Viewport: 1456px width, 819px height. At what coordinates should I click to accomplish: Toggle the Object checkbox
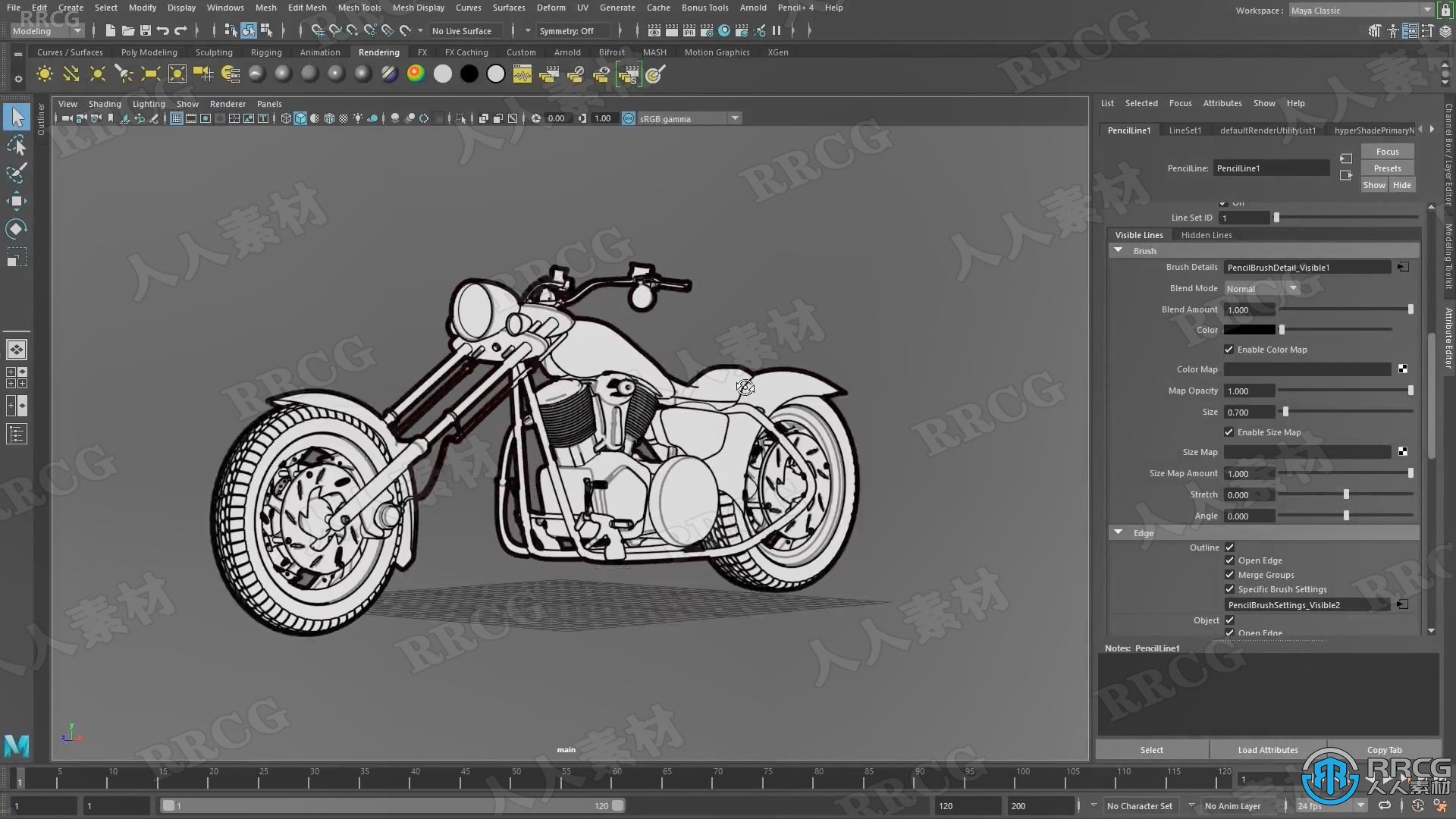tap(1229, 620)
